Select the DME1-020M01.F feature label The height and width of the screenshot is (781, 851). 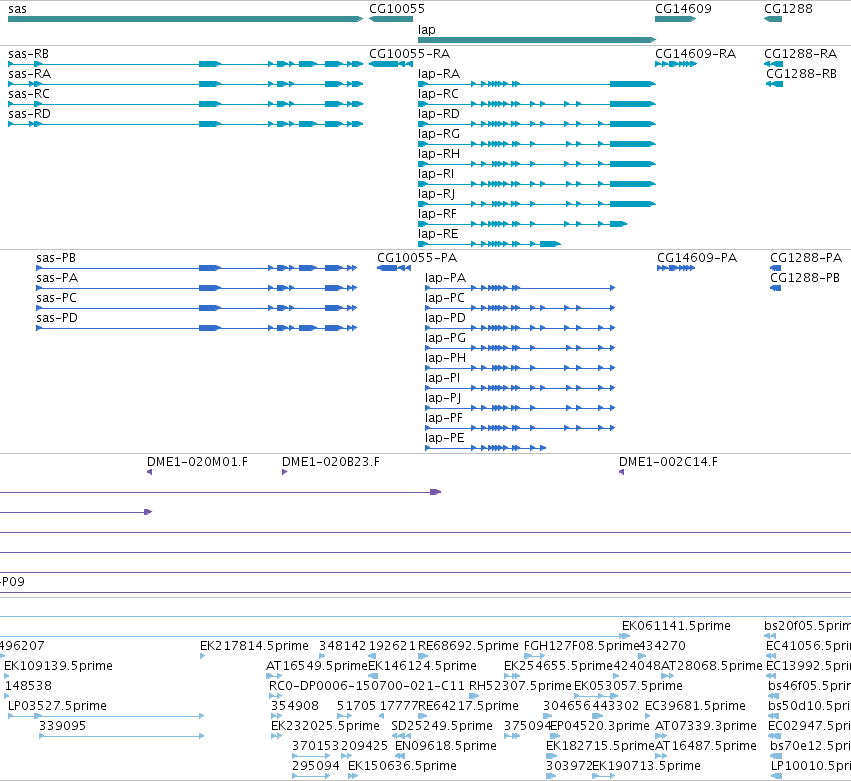pos(197,462)
